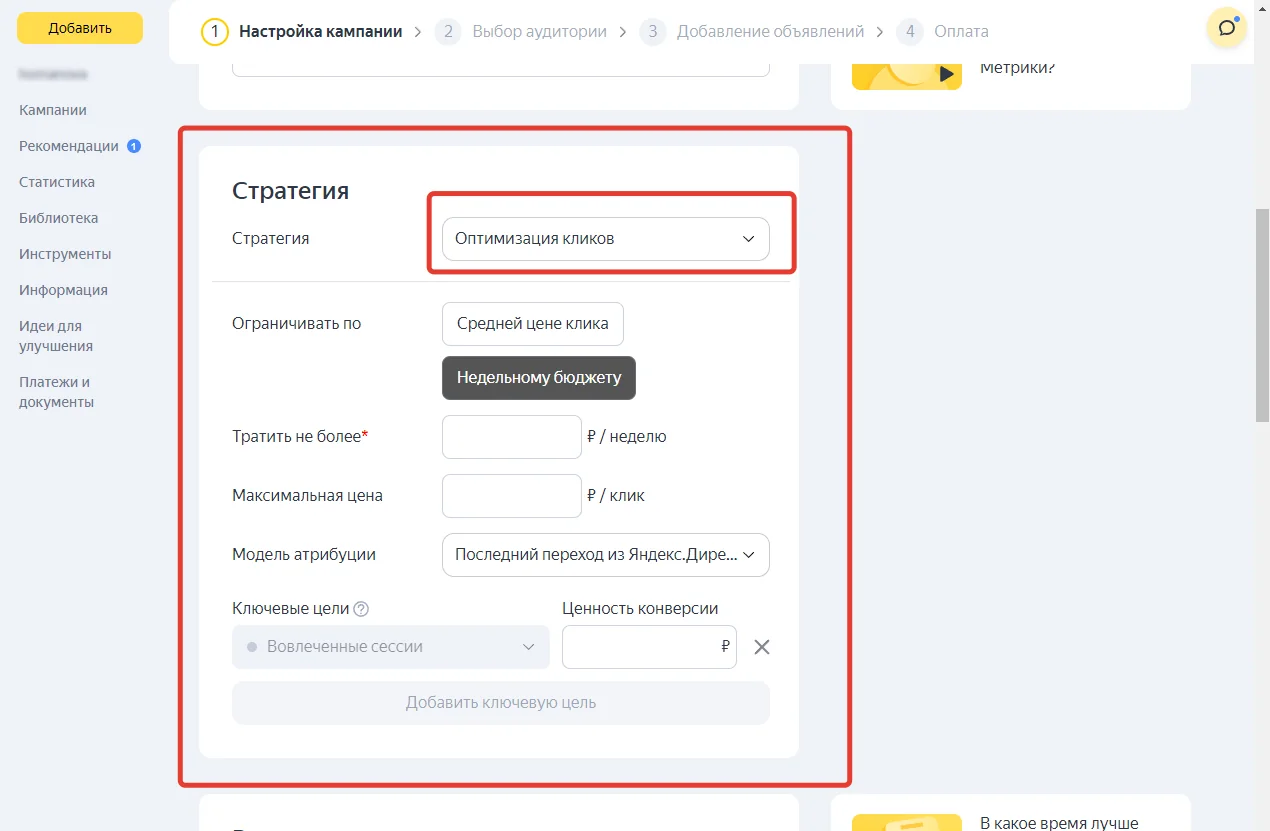Open the Модель атрибуции dropdown
This screenshot has width=1270, height=831.
606,555
